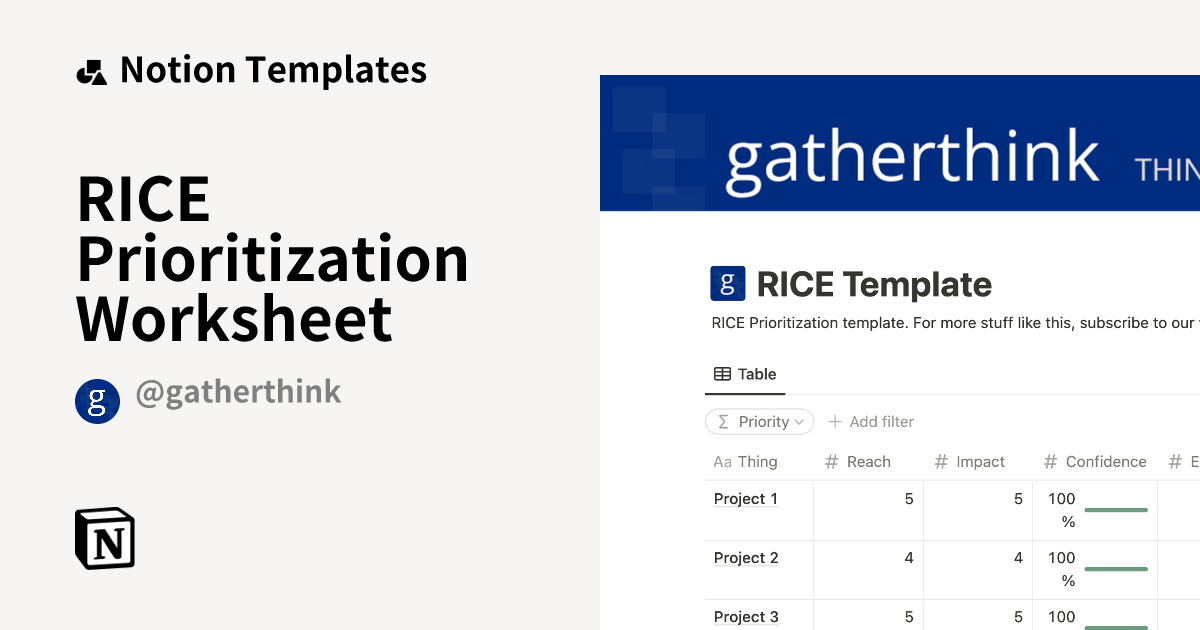Open the Priority aggregation dropdown
This screenshot has width=1200, height=630.
(759, 421)
